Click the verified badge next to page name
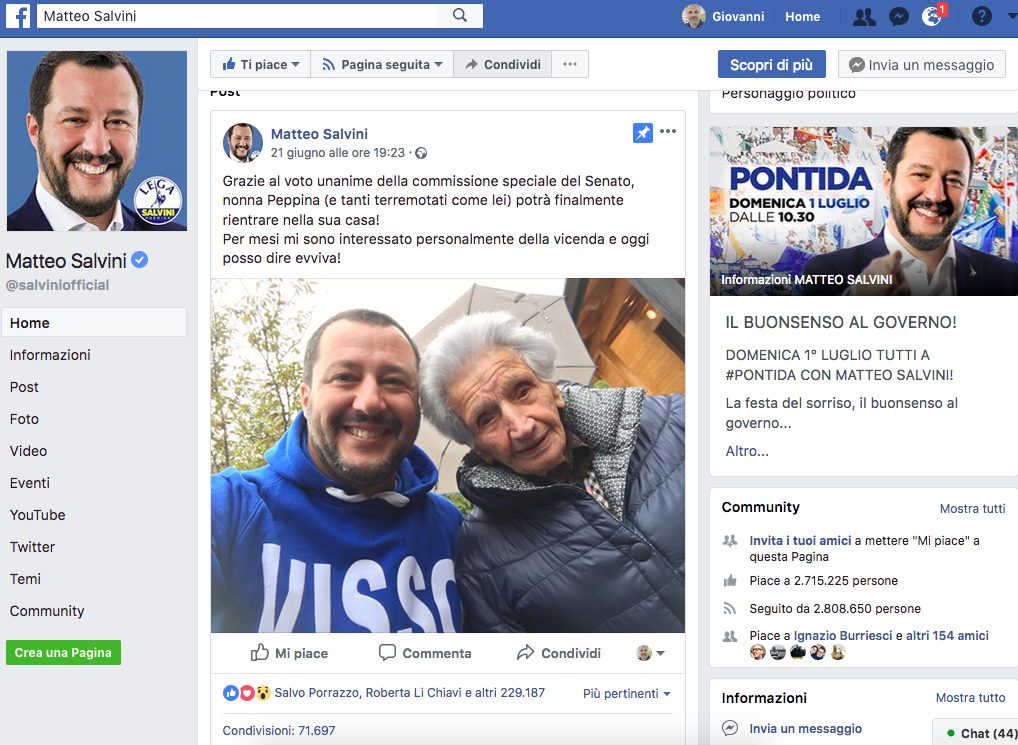The width and height of the screenshot is (1018, 745). [x=140, y=260]
